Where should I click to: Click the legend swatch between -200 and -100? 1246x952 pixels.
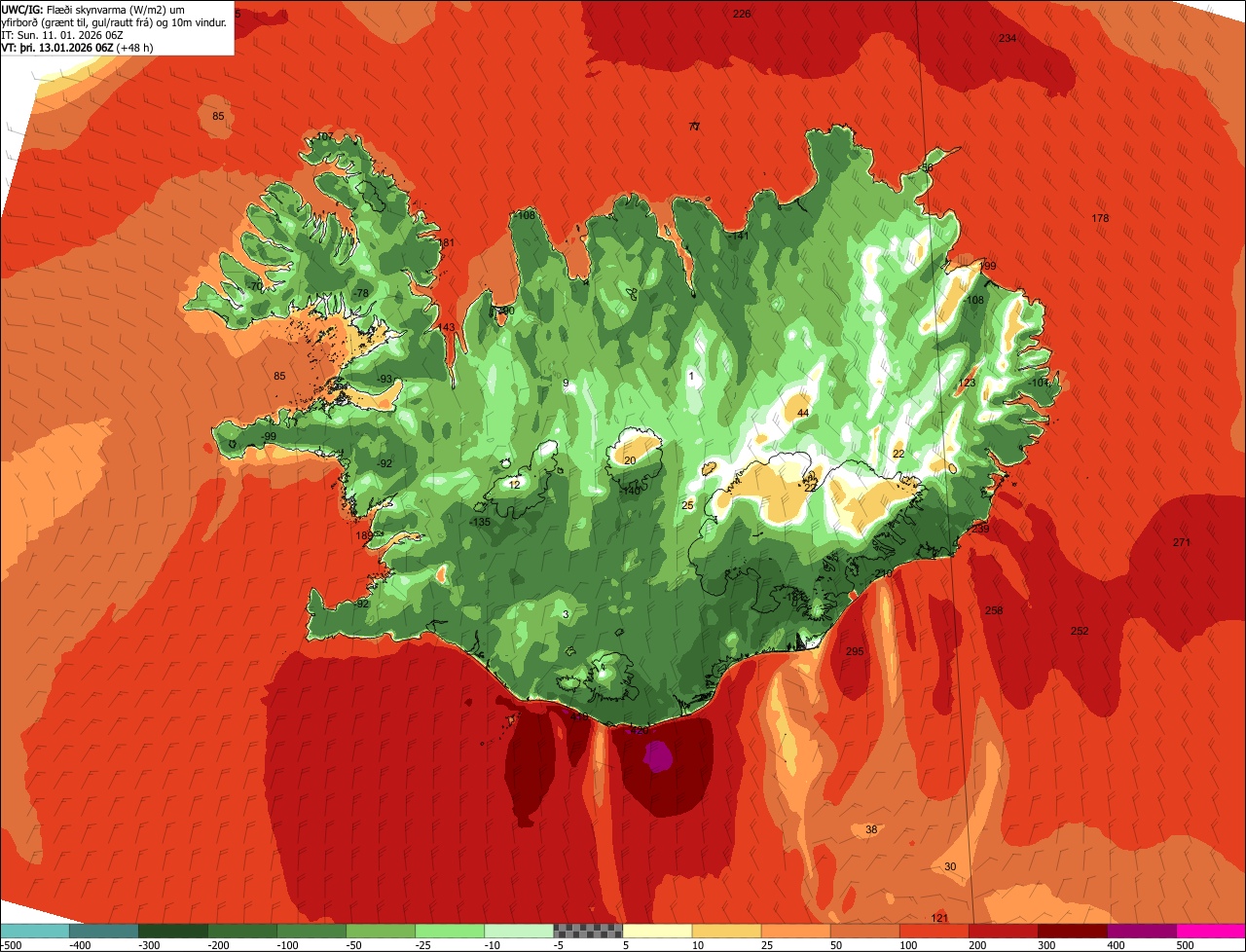click(242, 931)
